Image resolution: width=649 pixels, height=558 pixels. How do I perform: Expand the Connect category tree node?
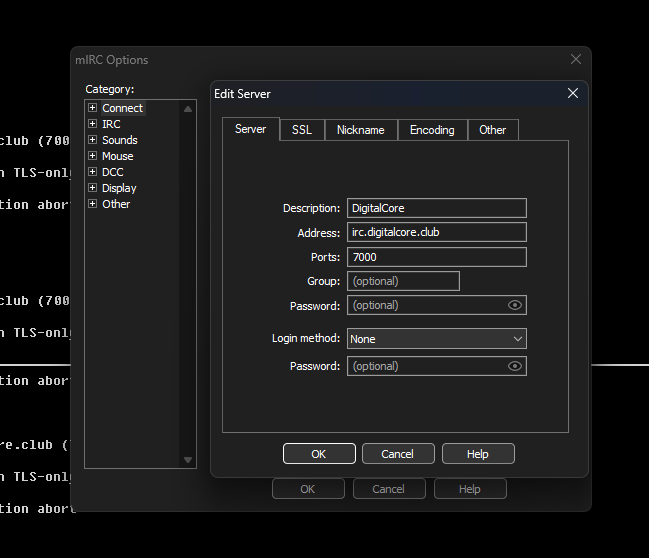(93, 108)
